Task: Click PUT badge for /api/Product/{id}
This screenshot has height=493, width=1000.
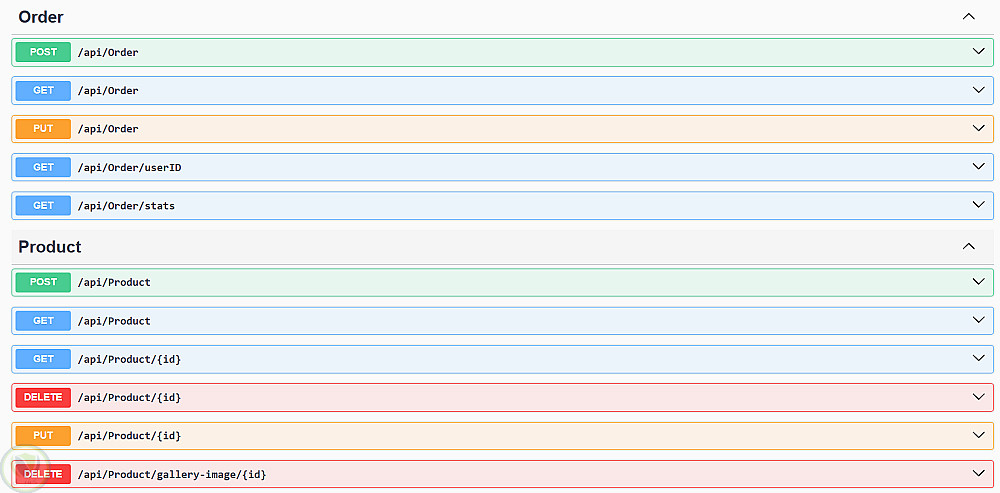Action: tap(43, 436)
